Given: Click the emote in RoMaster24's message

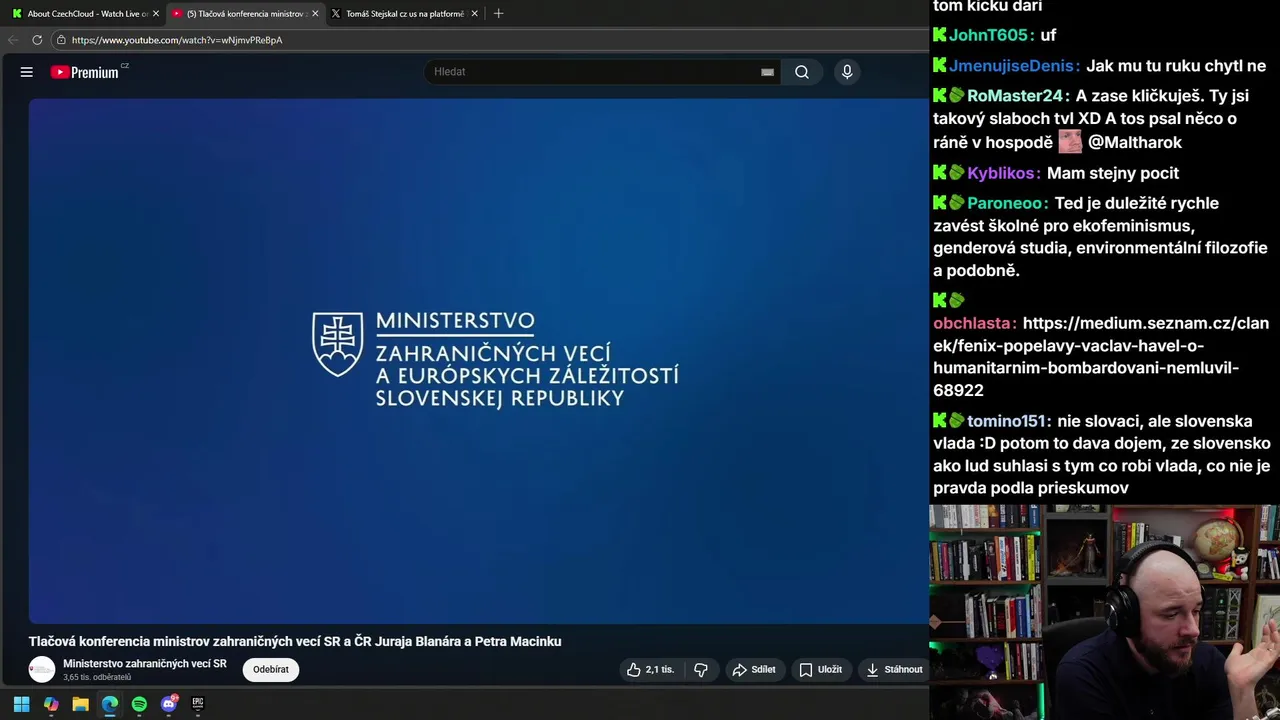Looking at the screenshot, I should point(1070,142).
